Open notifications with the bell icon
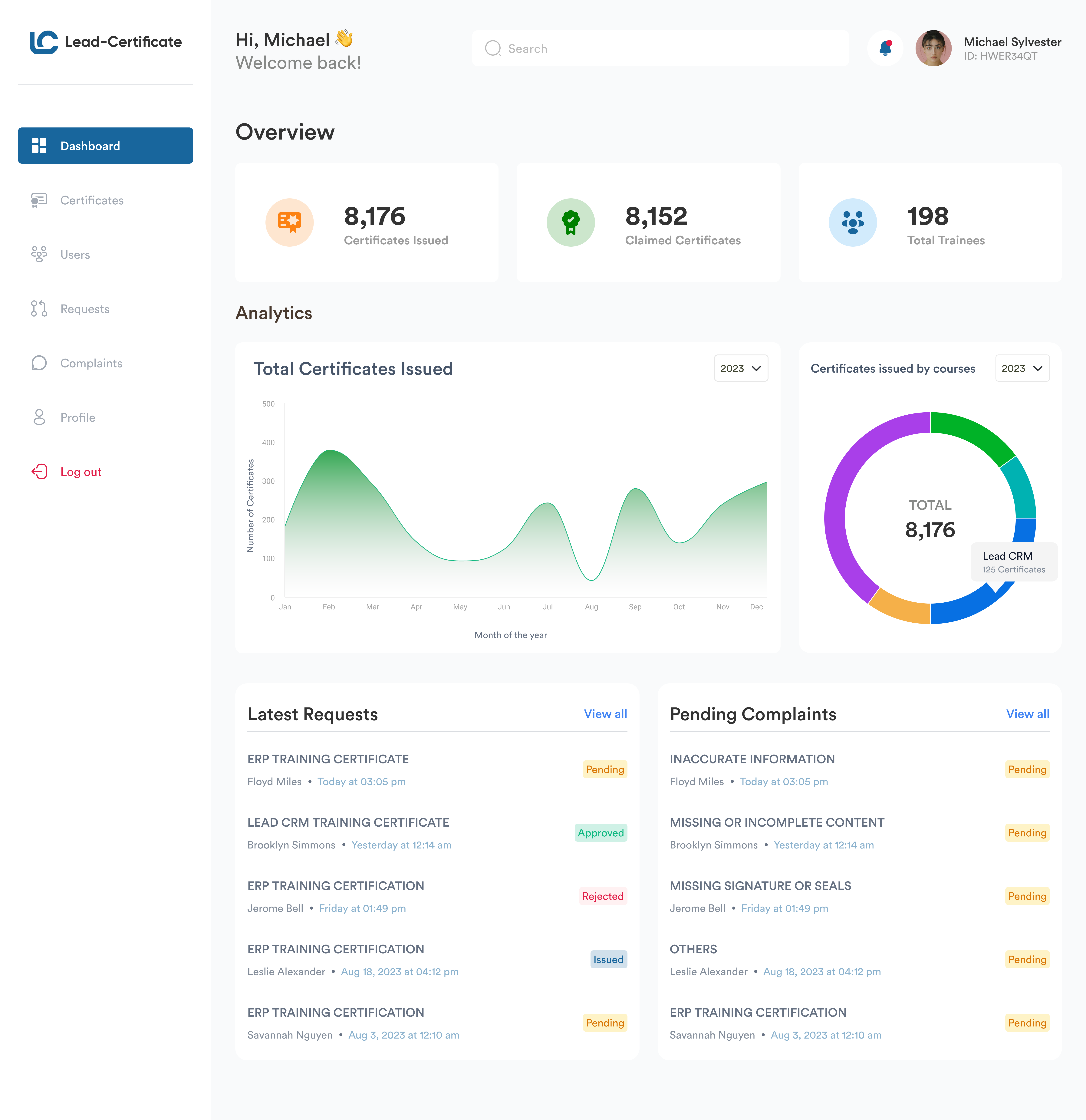 point(885,48)
